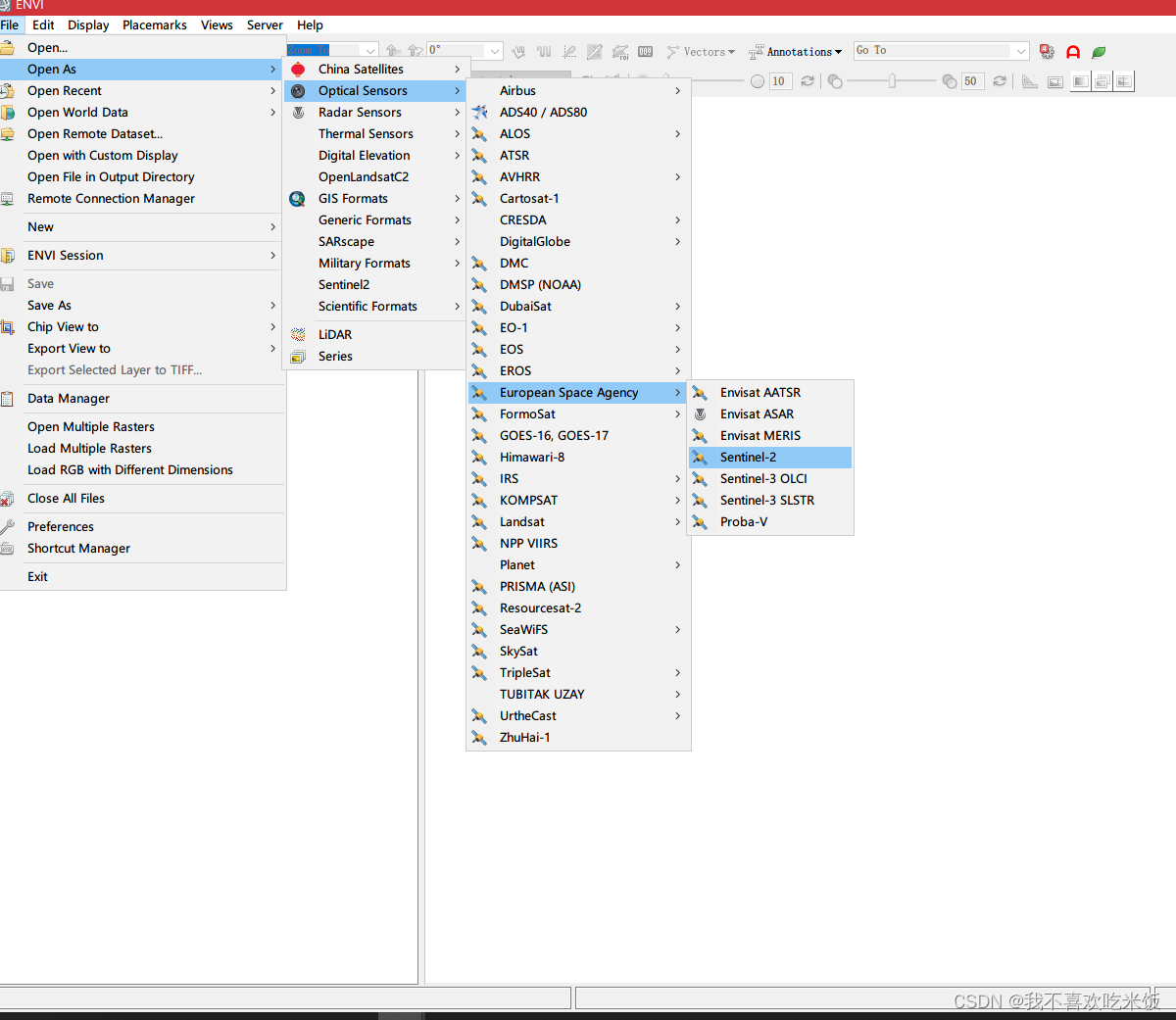Viewport: 1176px width, 1020px height.
Task: Select KOMPSAT submenu
Action: (578, 500)
